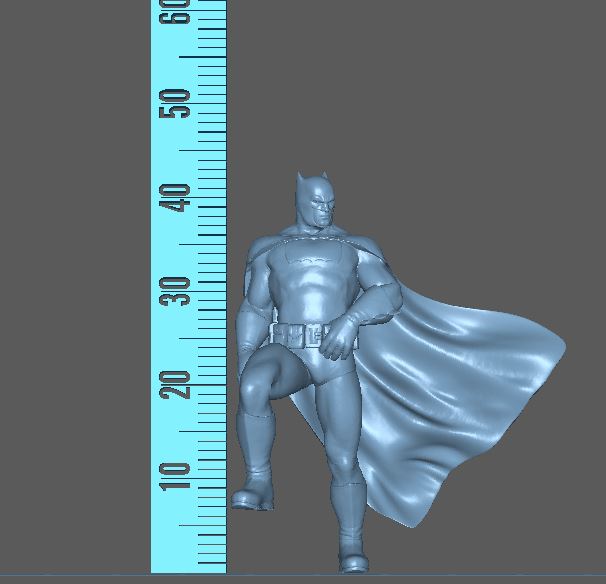Click the 30 mark on the ruler
This screenshot has height=584, width=606.
(x=180, y=291)
